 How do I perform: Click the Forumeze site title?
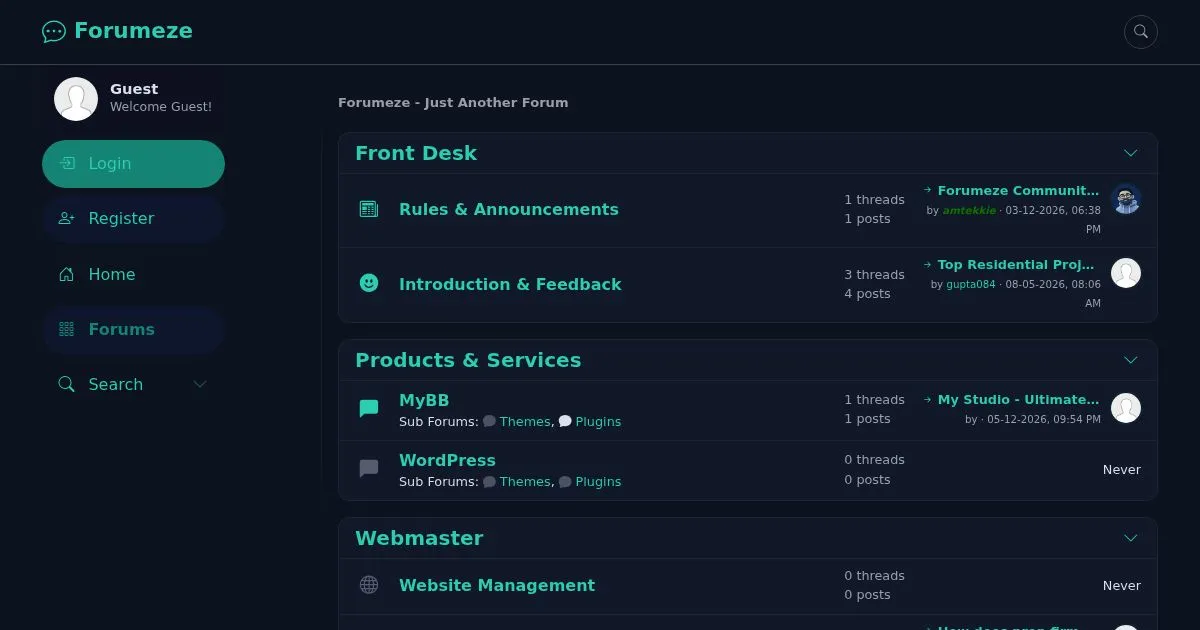tap(133, 31)
